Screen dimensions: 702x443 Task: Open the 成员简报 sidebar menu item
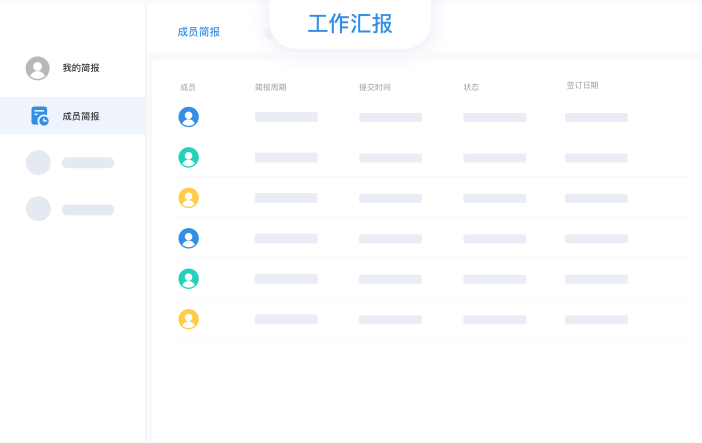(80, 116)
